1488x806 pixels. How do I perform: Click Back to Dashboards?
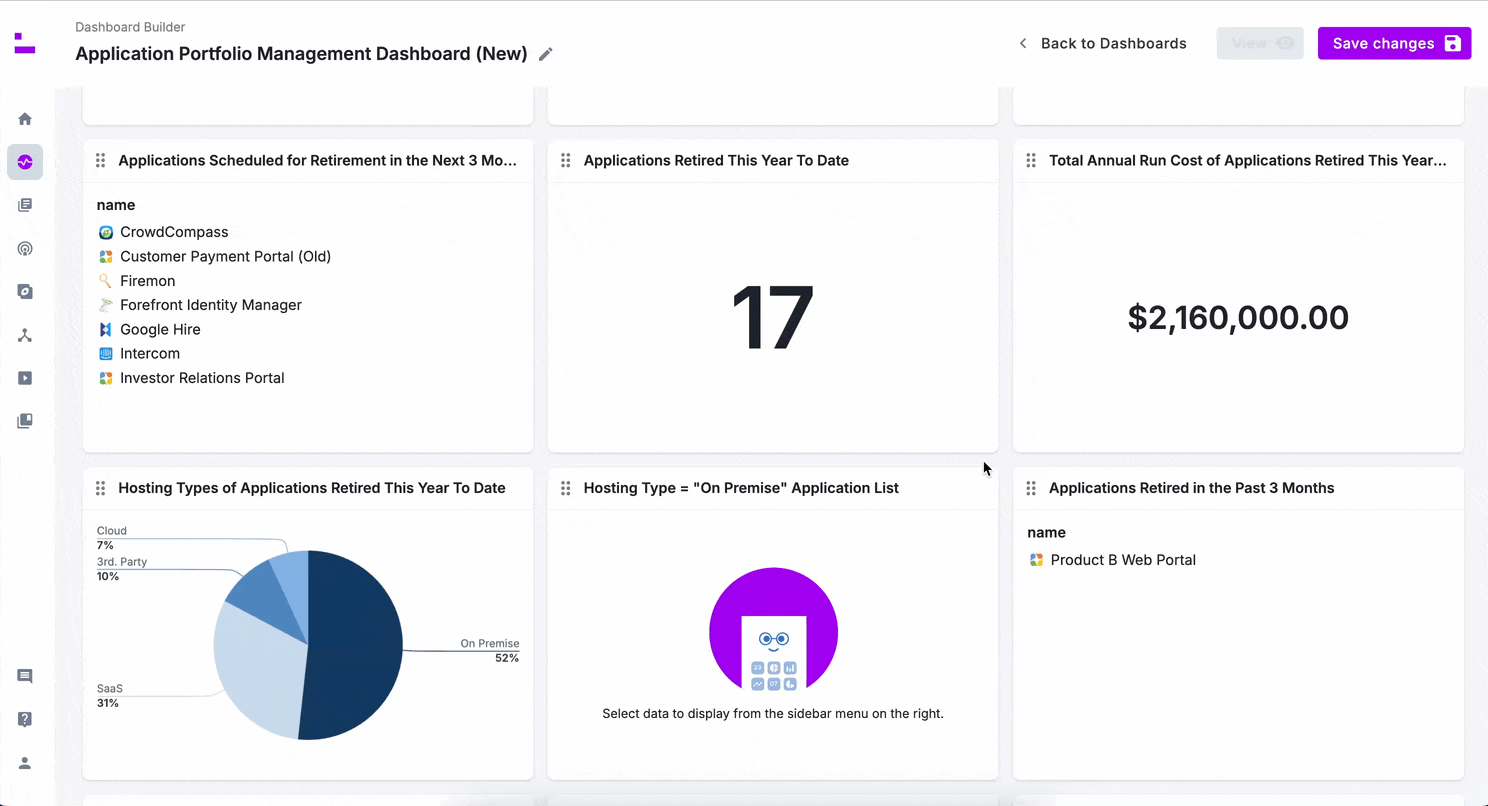click(1113, 43)
